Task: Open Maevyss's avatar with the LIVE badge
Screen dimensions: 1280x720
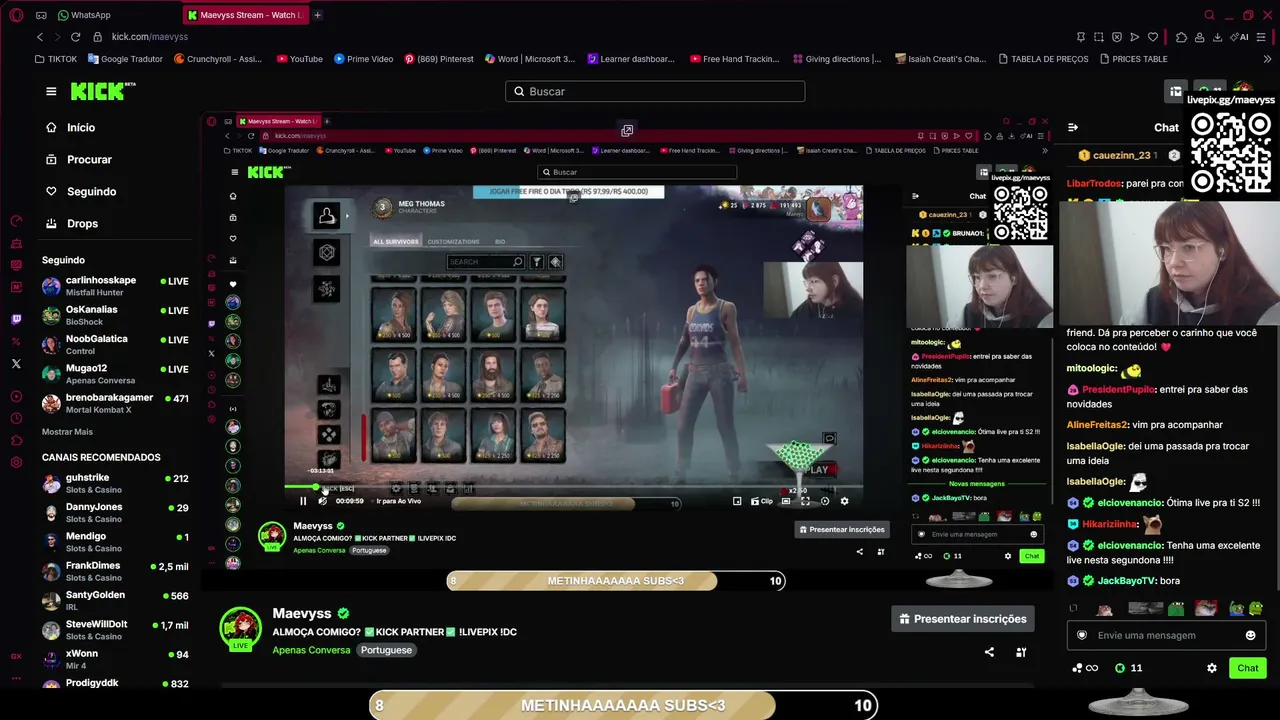Action: (241, 628)
